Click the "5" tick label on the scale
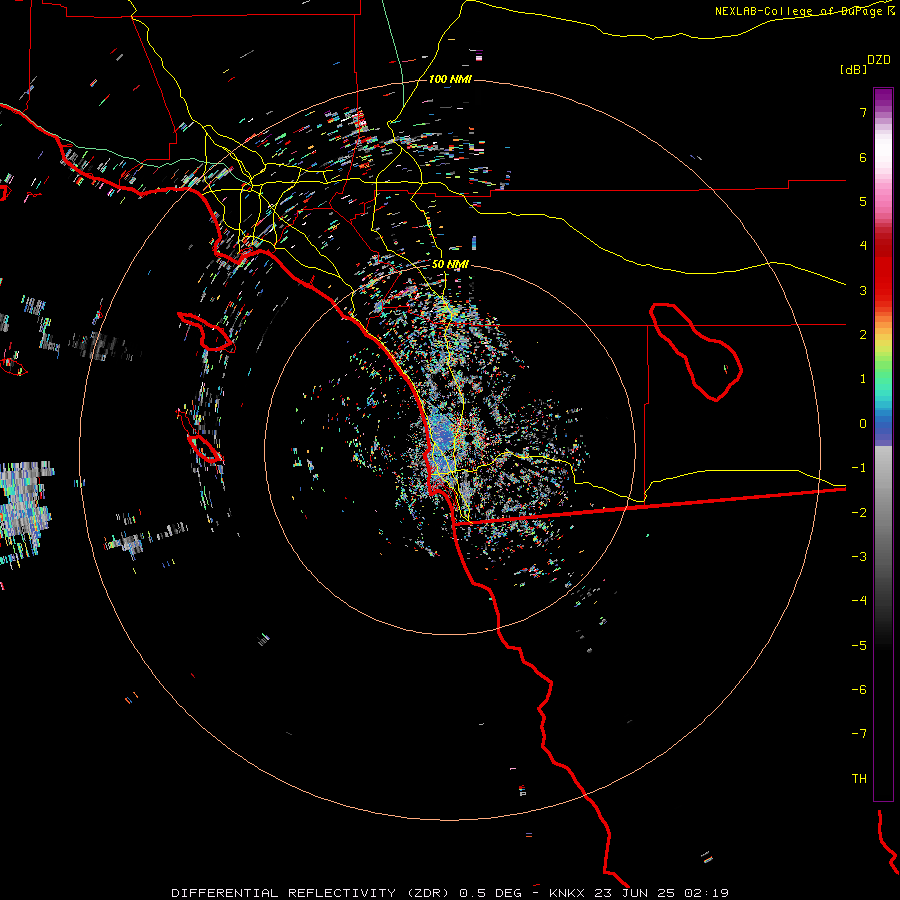This screenshot has height=900, width=900. [863, 201]
